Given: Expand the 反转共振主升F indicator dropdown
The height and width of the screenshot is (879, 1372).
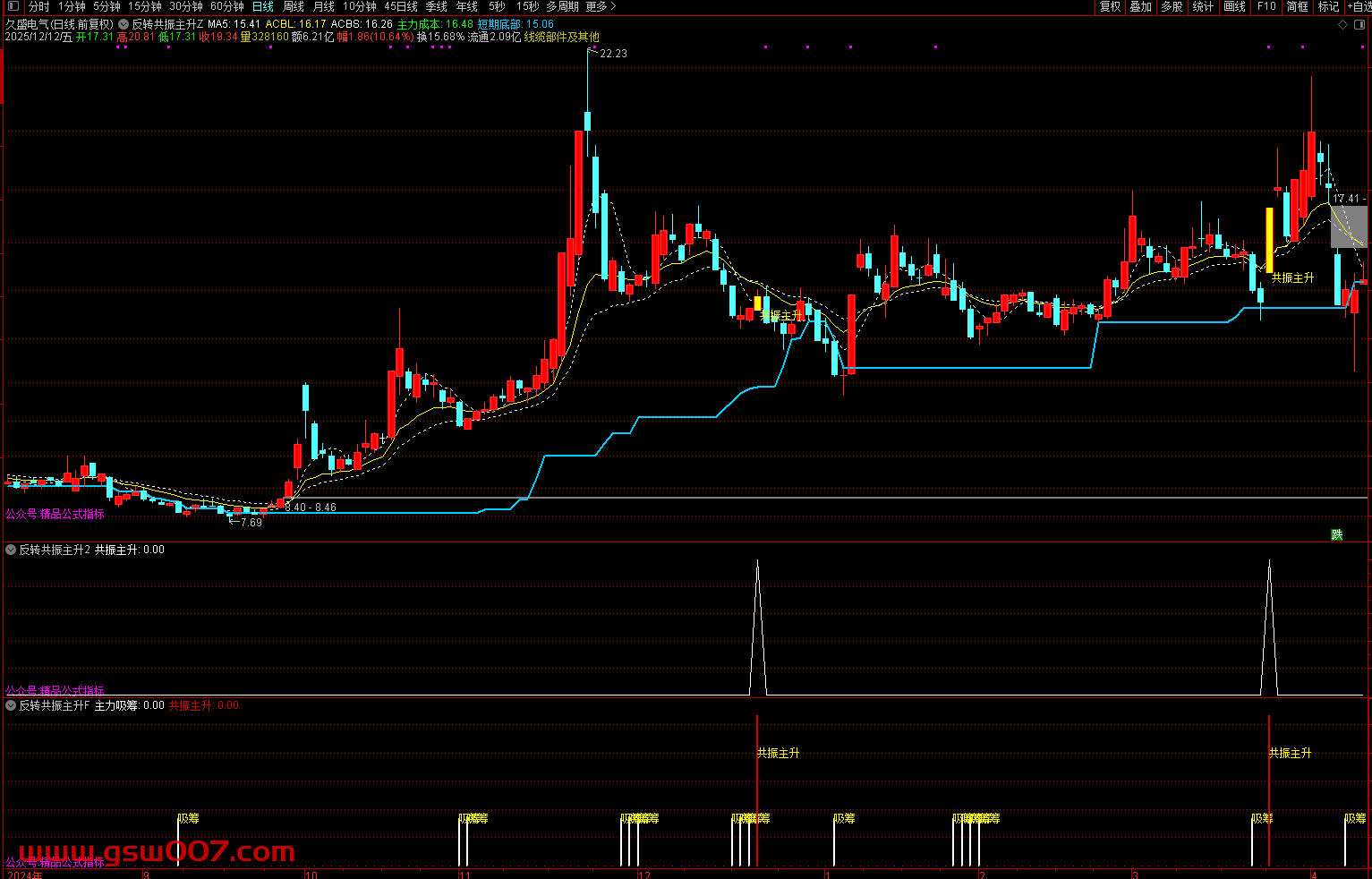Looking at the screenshot, I should (x=11, y=705).
